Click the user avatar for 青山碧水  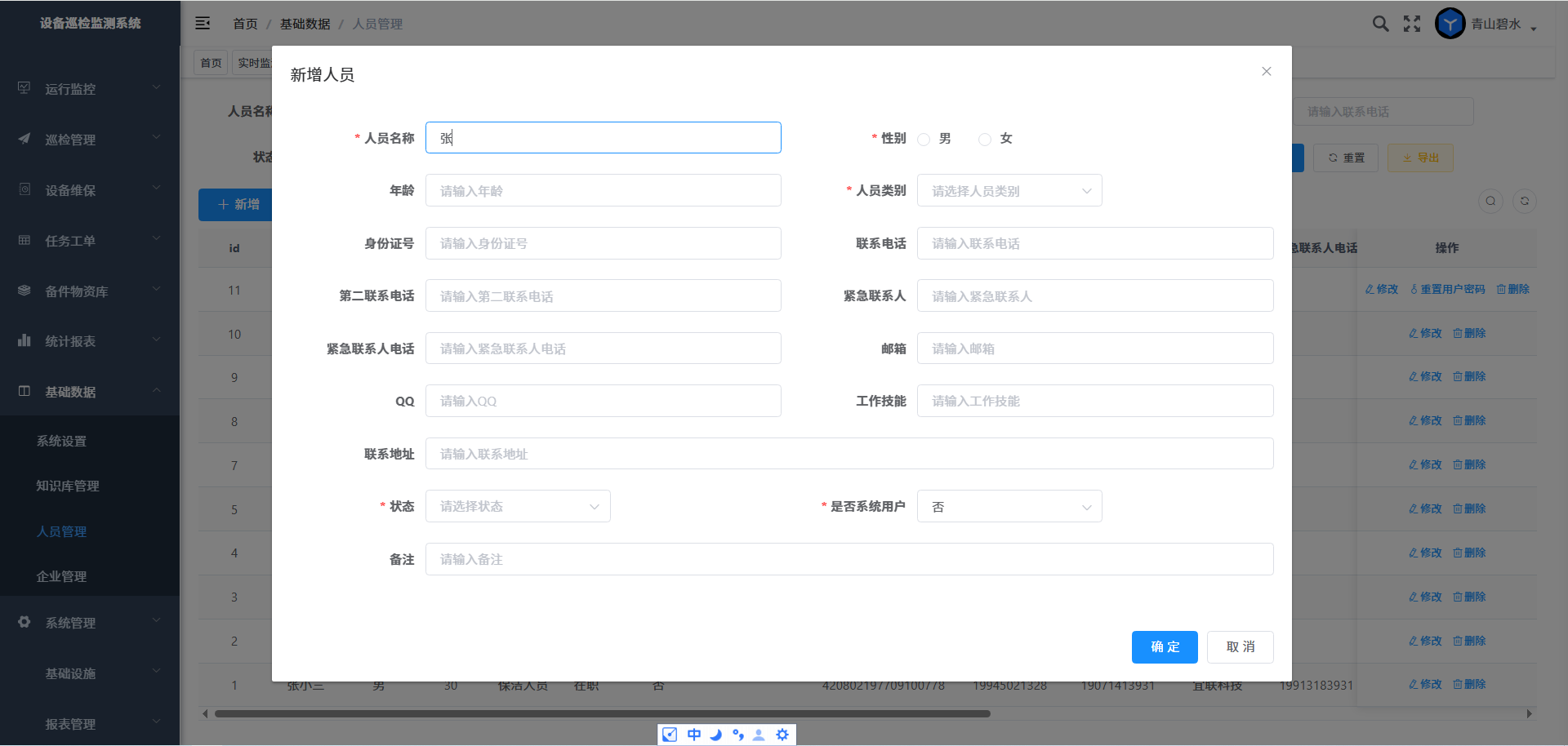(1450, 24)
